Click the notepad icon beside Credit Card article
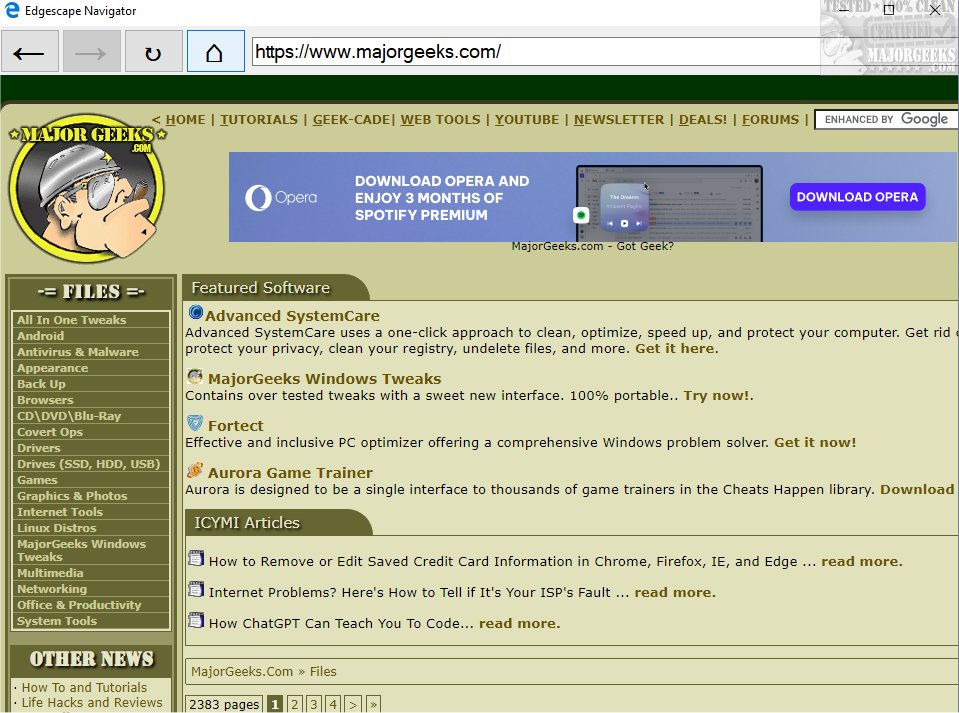The width and height of the screenshot is (959, 713). tap(196, 558)
